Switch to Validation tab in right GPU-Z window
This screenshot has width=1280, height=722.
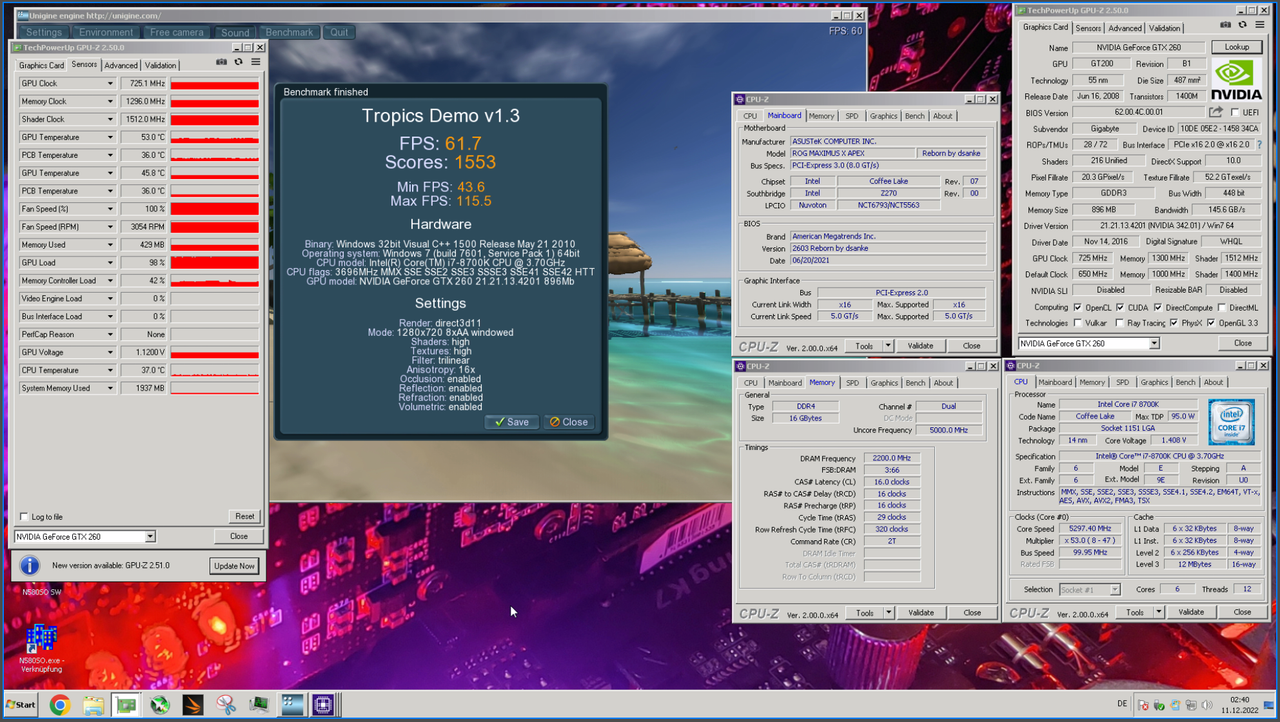tap(1165, 28)
